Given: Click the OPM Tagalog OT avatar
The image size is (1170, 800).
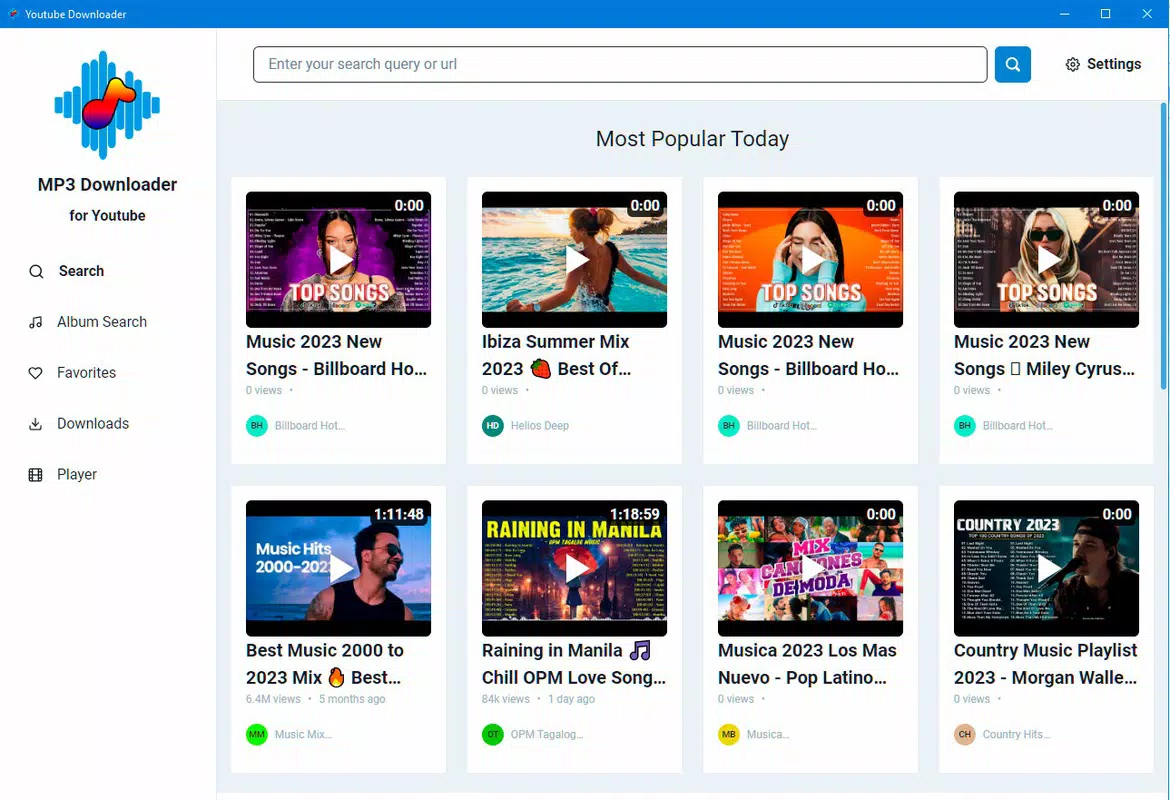Looking at the screenshot, I should pos(492,734).
